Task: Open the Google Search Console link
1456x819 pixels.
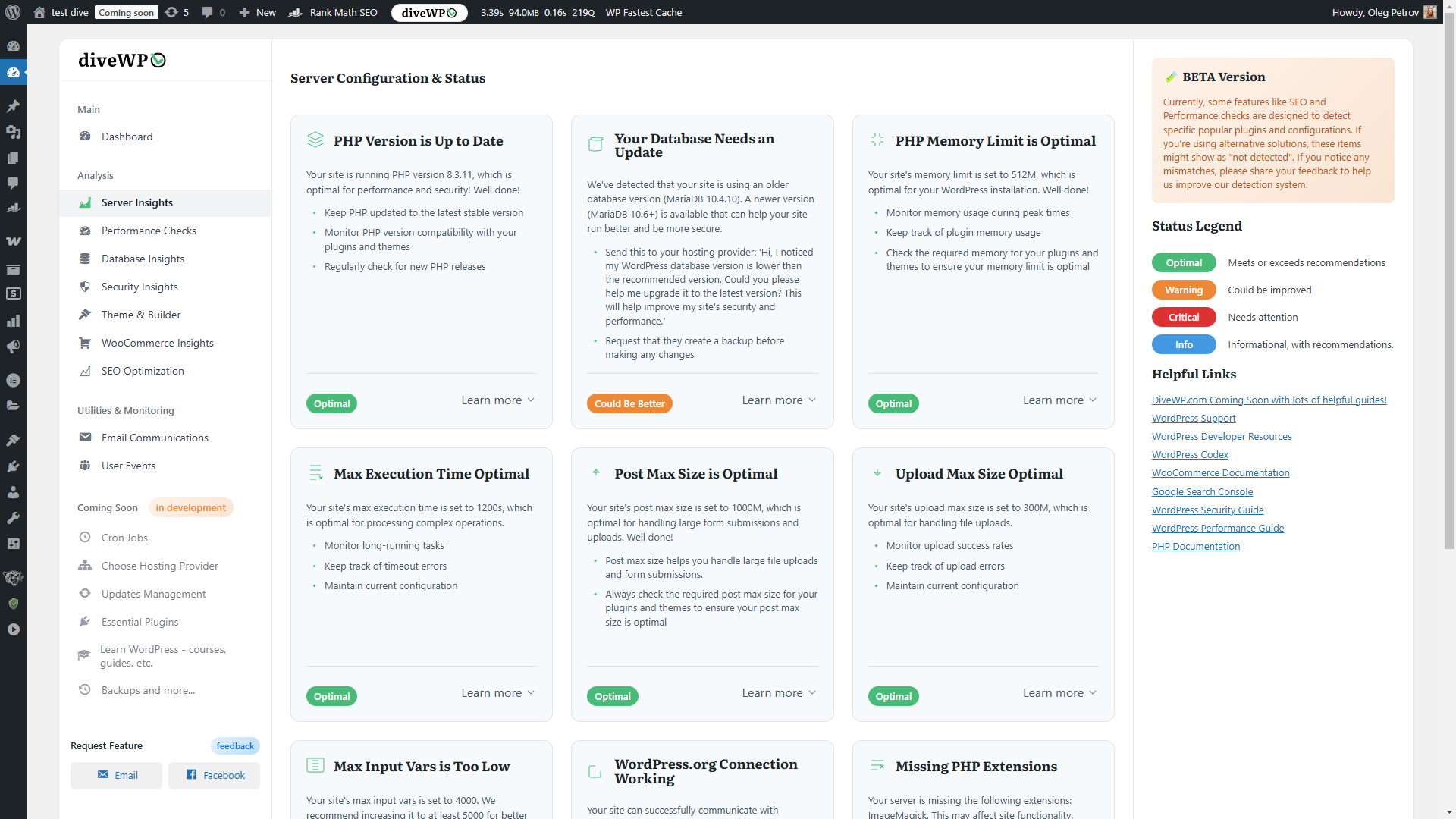Action: point(1202,491)
